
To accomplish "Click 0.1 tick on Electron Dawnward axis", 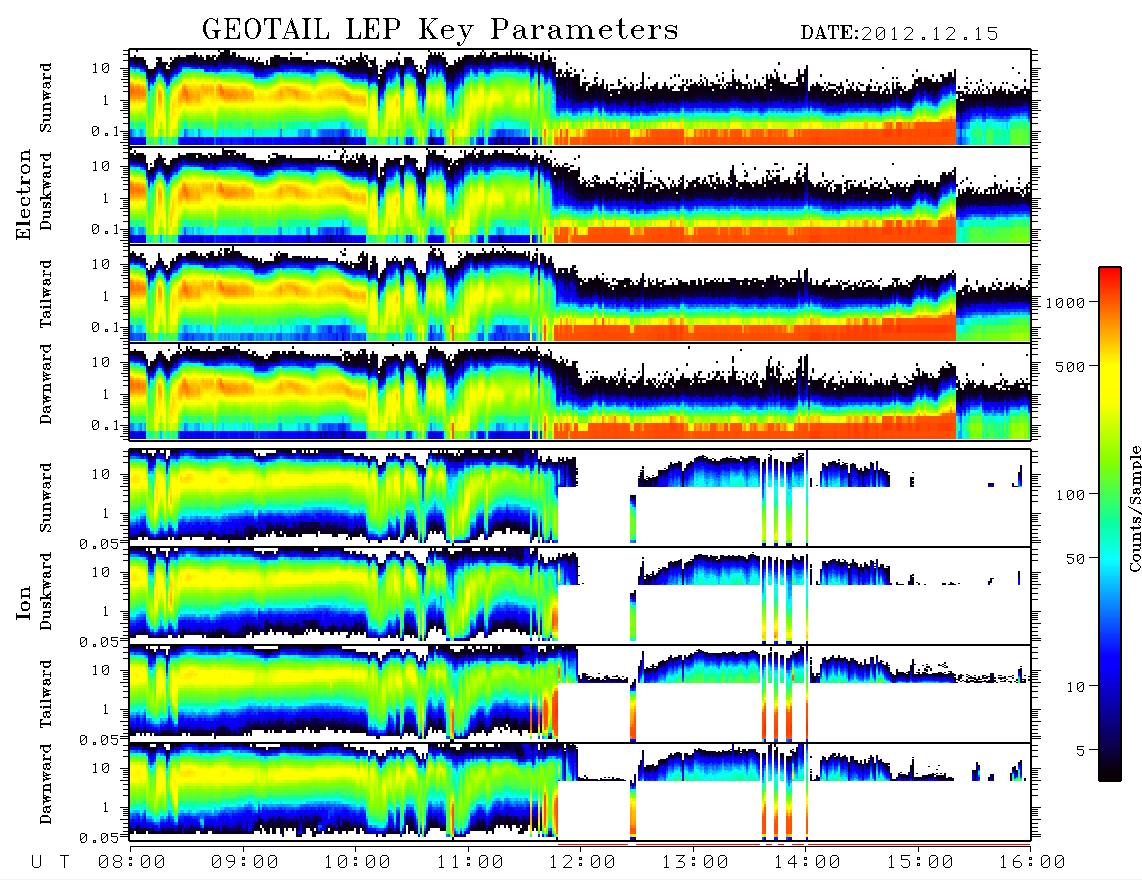I will tap(105, 425).
